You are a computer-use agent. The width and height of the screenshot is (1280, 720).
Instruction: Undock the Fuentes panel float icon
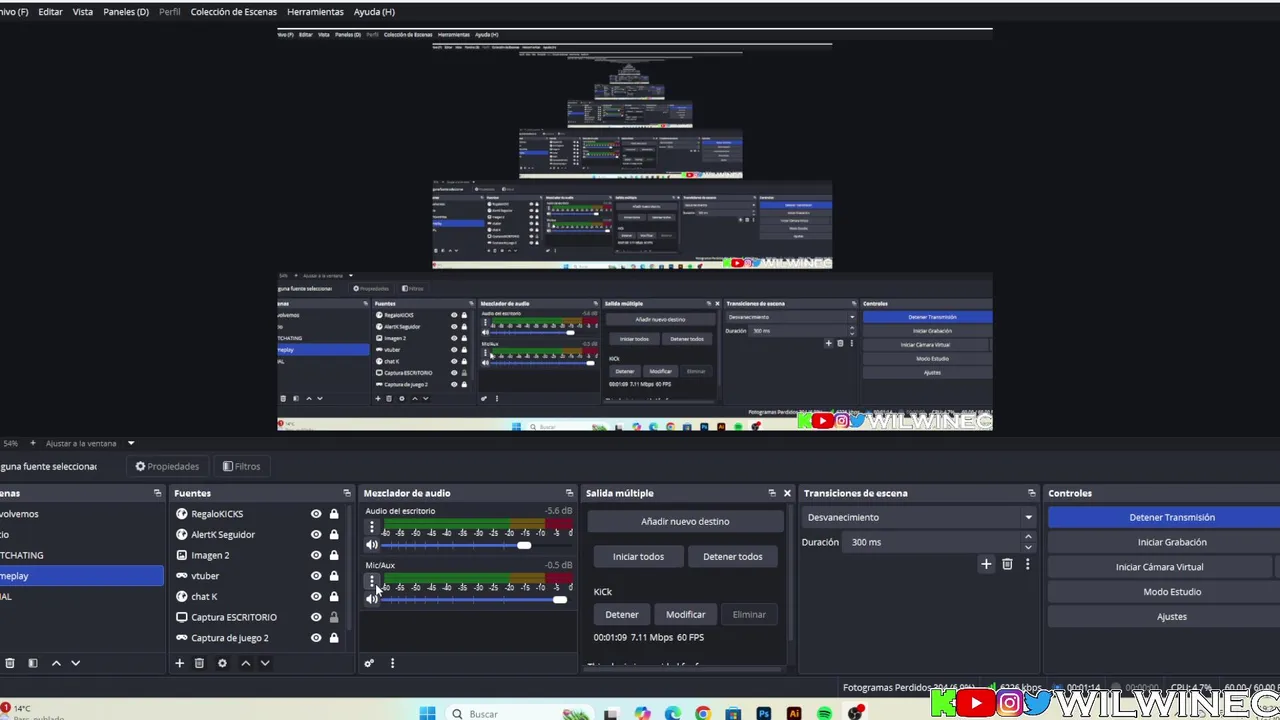pos(347,493)
